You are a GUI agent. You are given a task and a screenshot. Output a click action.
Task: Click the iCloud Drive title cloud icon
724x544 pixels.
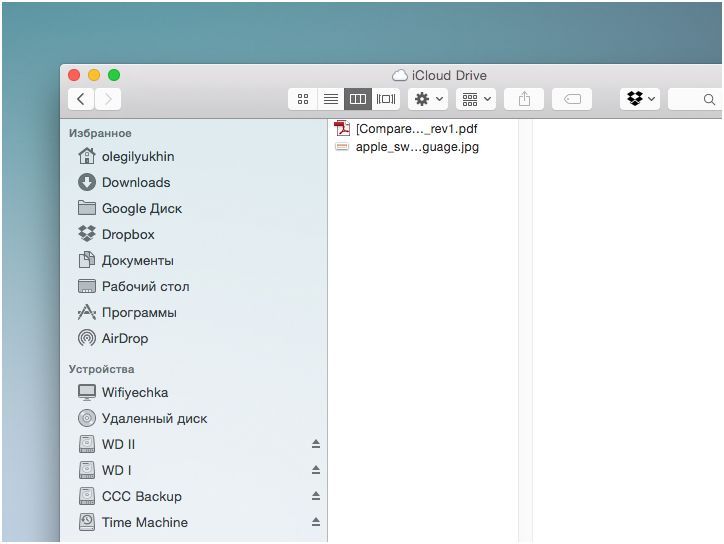pos(400,75)
